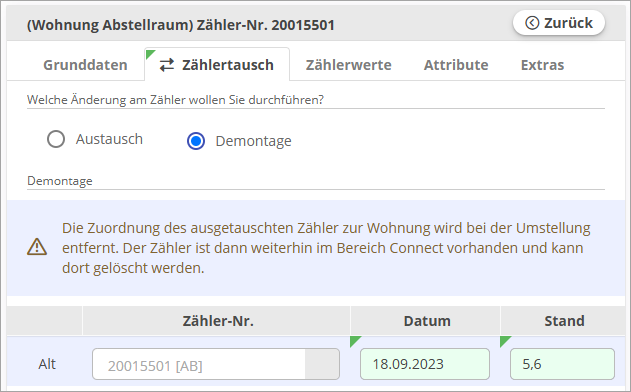Click the Zähler-Nr. column header

[x=217, y=321]
